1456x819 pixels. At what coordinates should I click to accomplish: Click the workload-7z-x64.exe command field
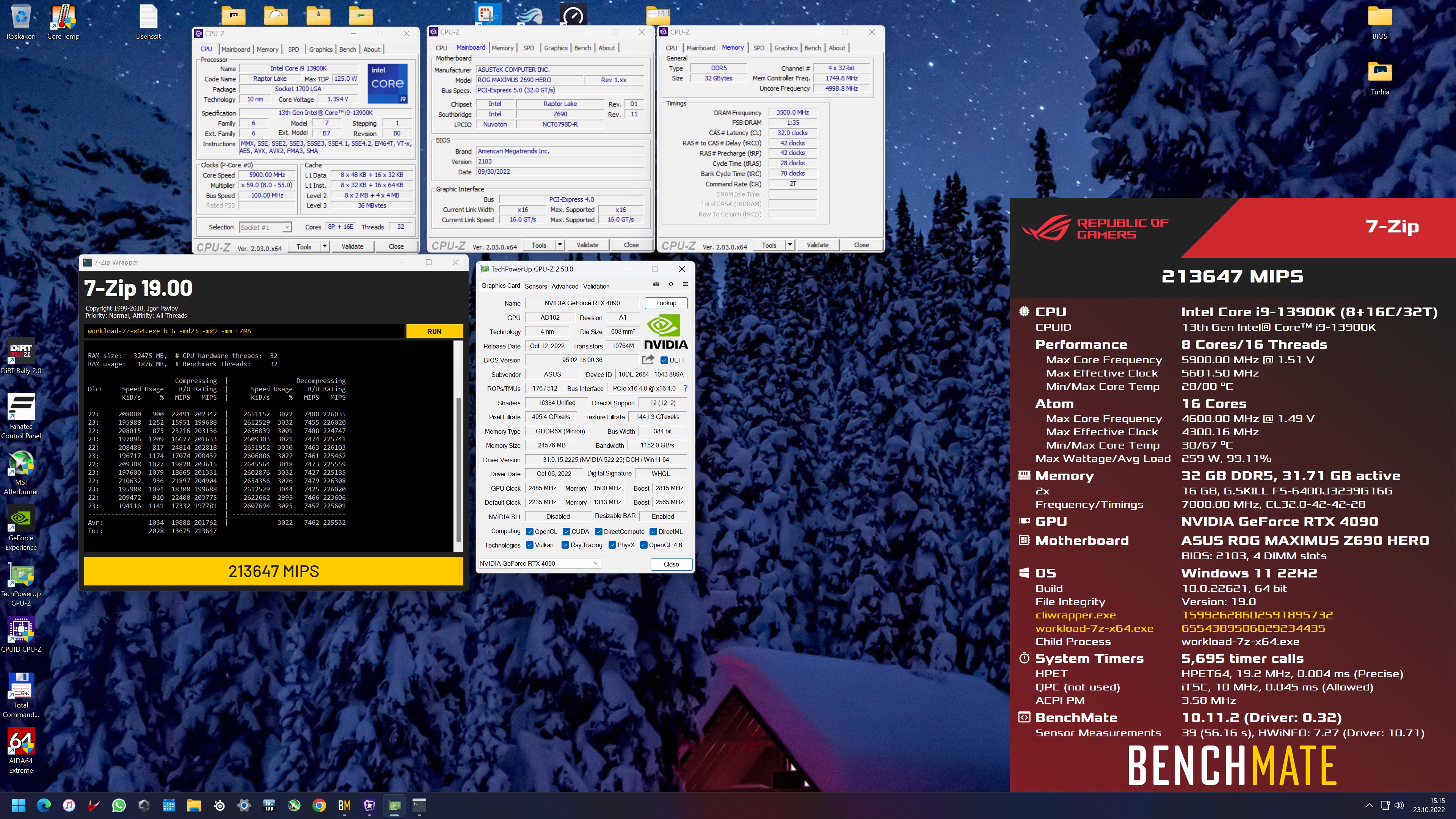pos(244,331)
